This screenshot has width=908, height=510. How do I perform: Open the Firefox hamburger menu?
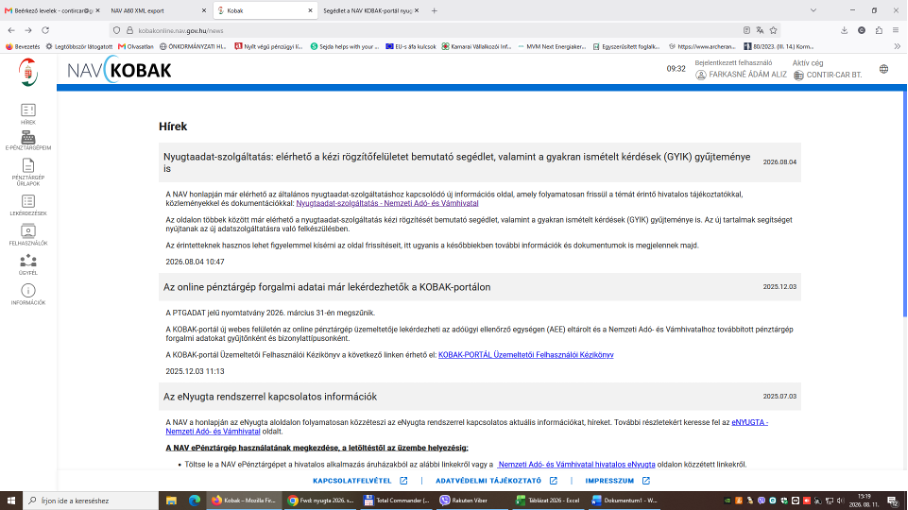point(896,30)
